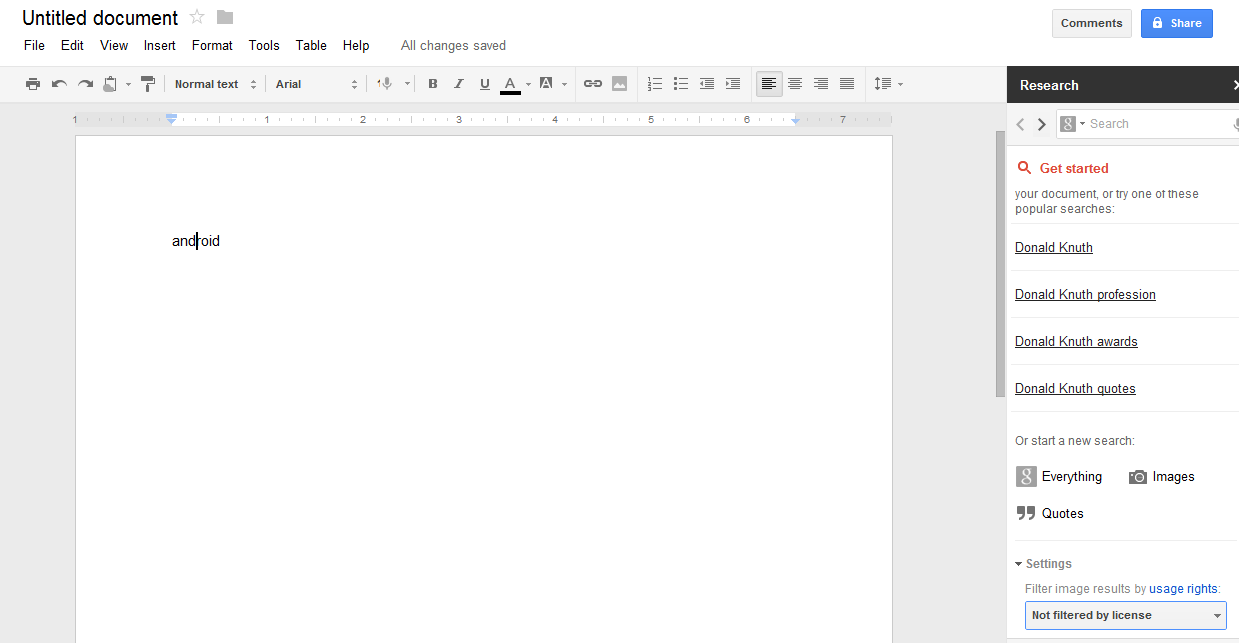1239x643 pixels.
Task: Open the Edit menu
Action: tap(72, 45)
